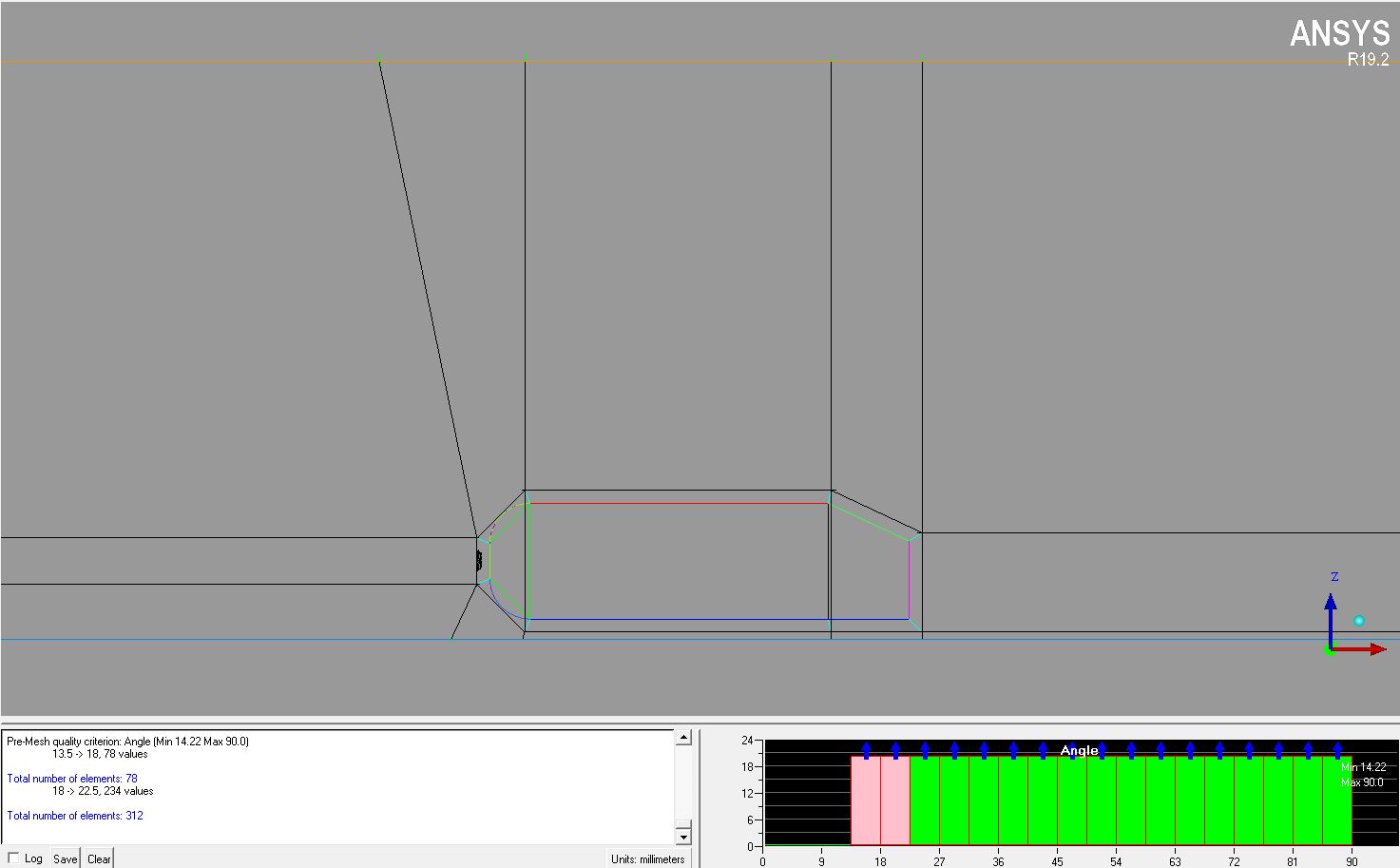Click the Angle histogram title
The image size is (1400, 868).
tap(1079, 751)
